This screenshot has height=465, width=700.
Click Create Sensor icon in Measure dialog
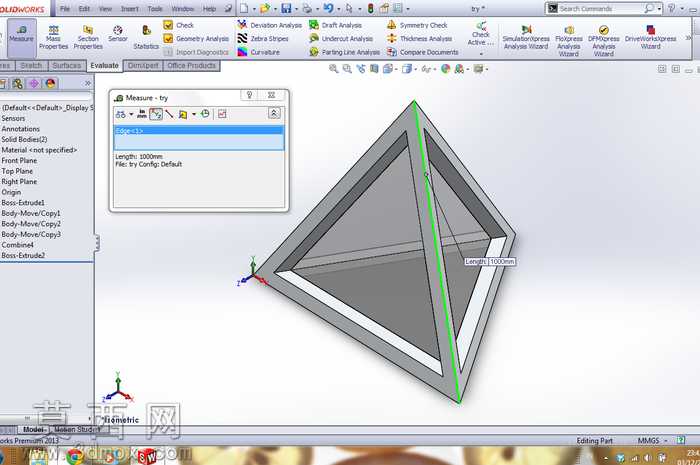222,114
